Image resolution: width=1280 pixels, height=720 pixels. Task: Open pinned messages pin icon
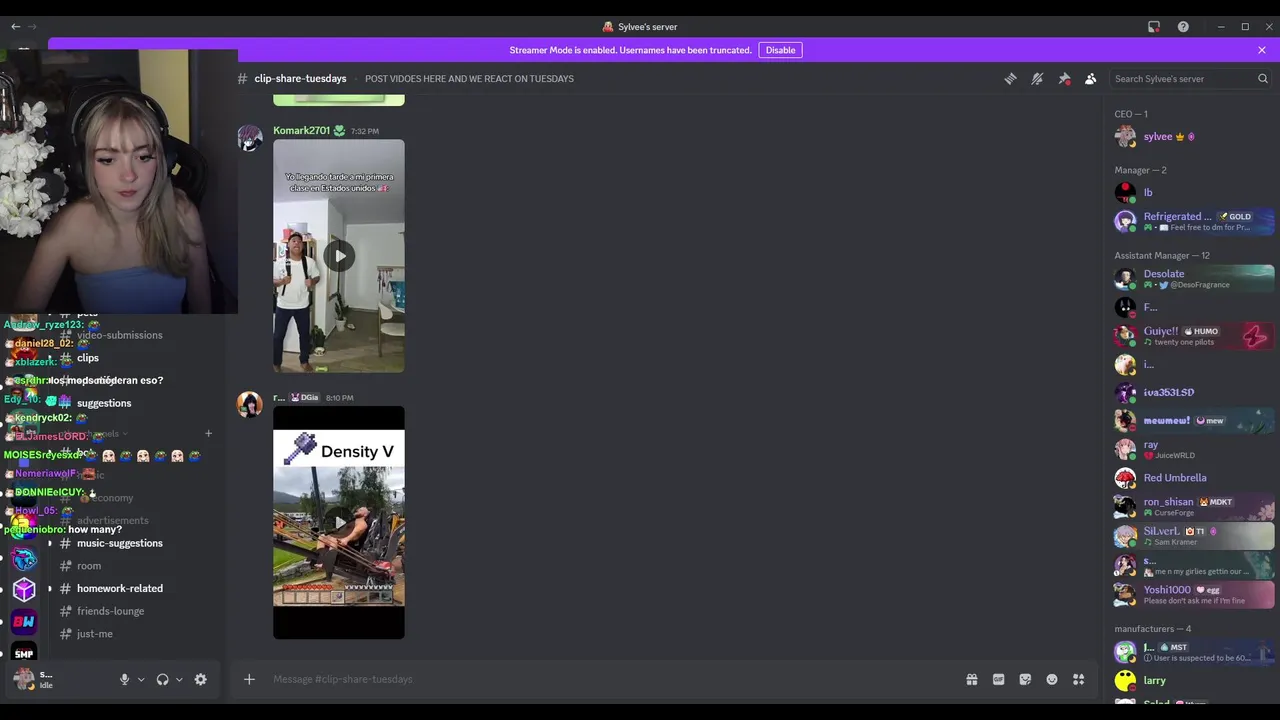pyautogui.click(x=1064, y=79)
